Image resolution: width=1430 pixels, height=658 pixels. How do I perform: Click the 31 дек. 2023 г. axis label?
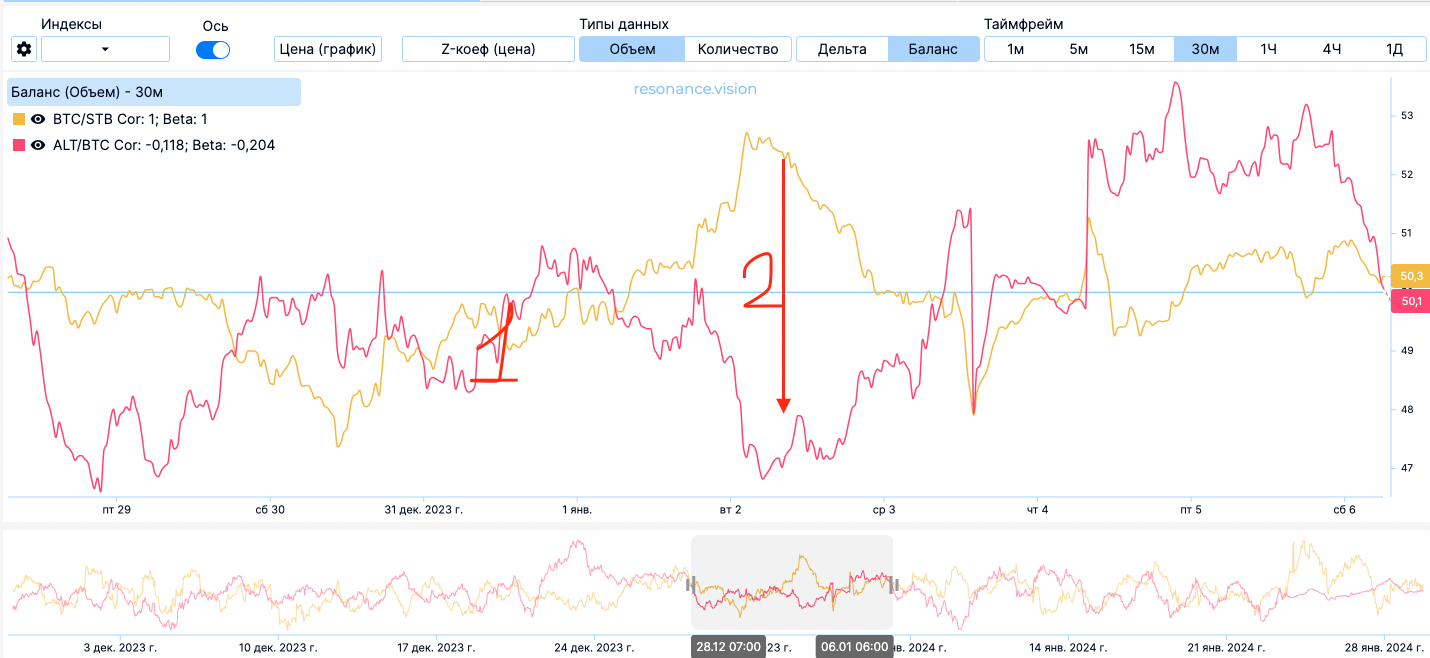pos(424,510)
